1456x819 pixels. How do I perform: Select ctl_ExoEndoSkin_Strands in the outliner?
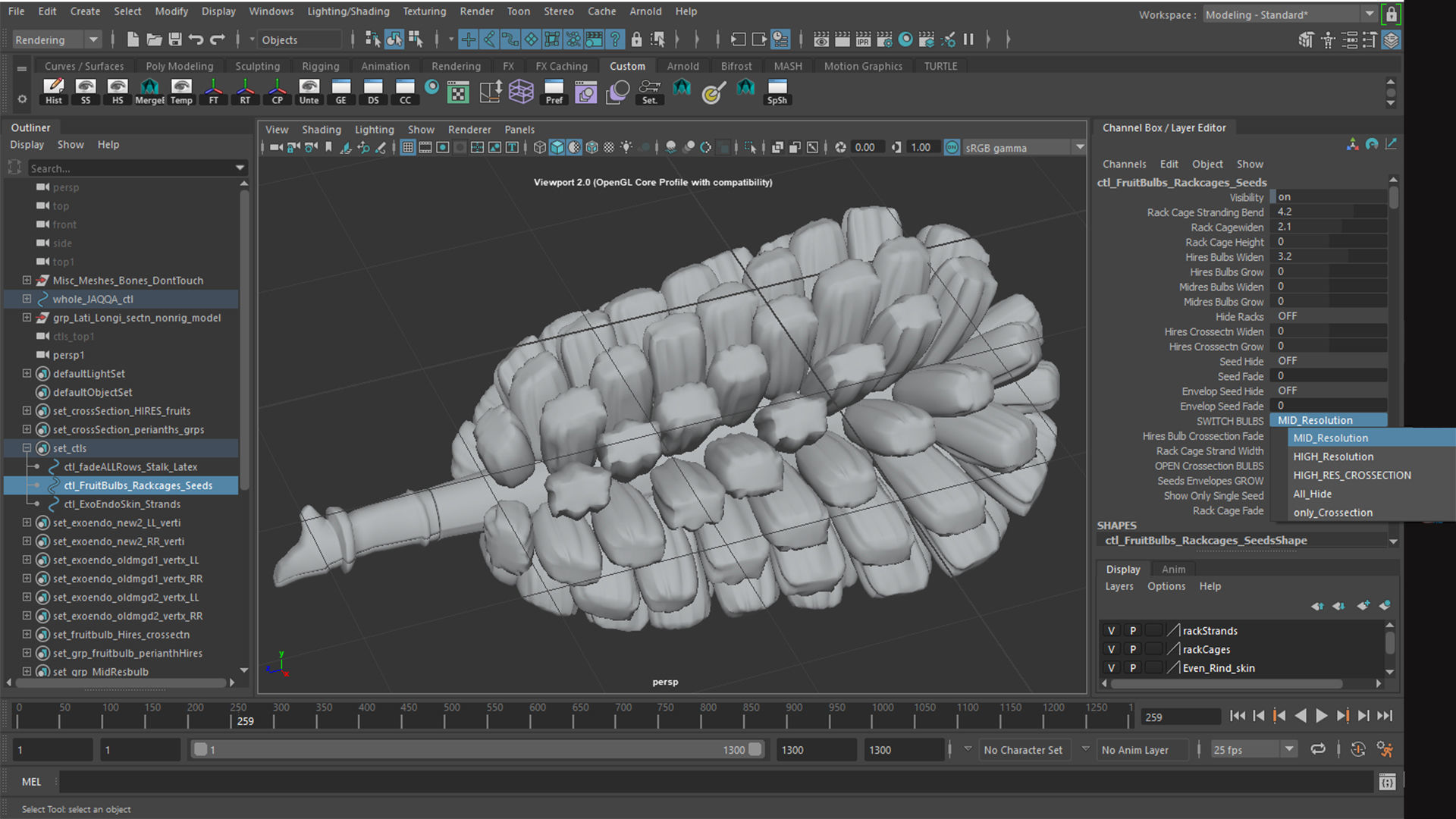[x=122, y=504]
